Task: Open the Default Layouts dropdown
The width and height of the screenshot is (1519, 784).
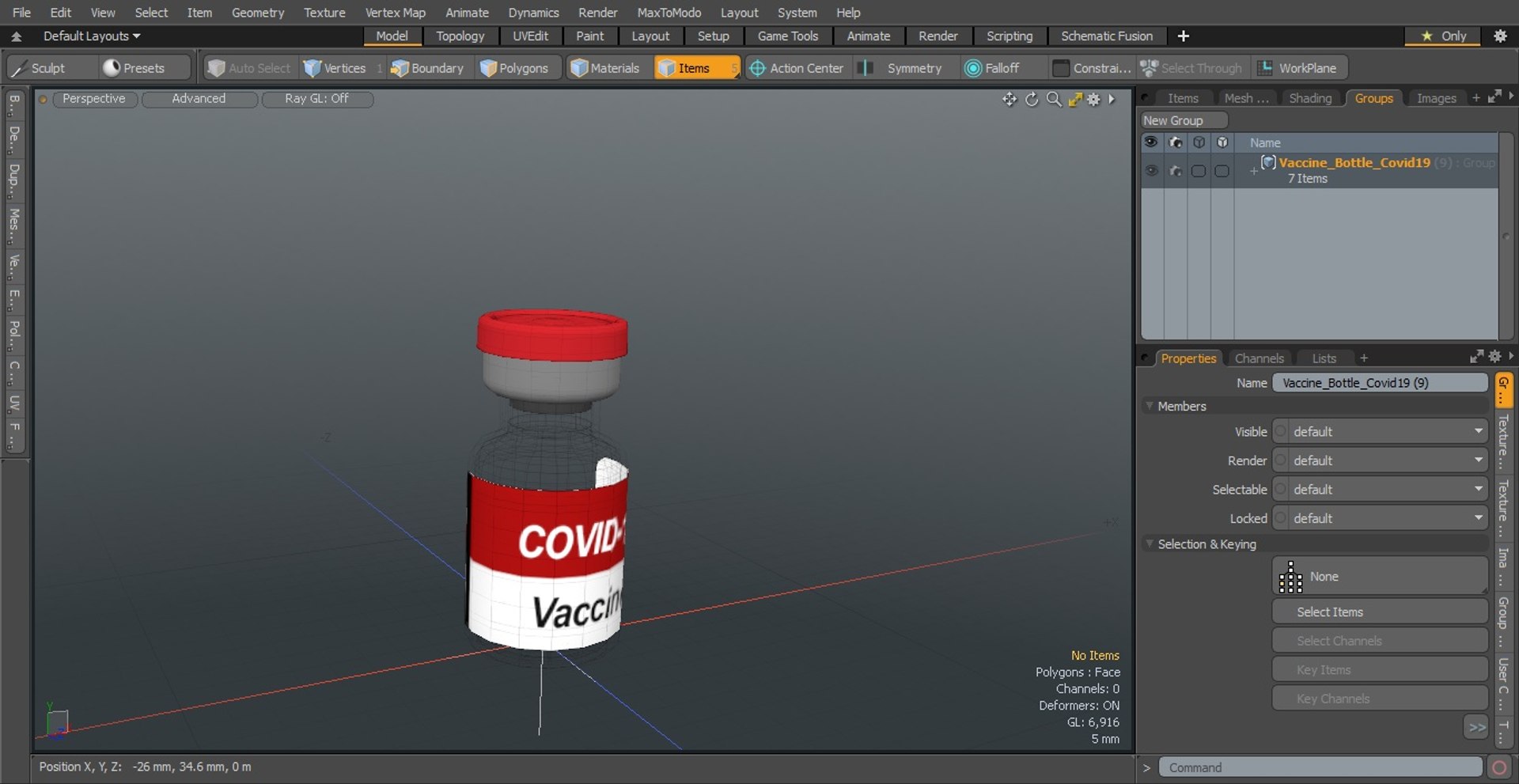Action: pyautogui.click(x=92, y=36)
